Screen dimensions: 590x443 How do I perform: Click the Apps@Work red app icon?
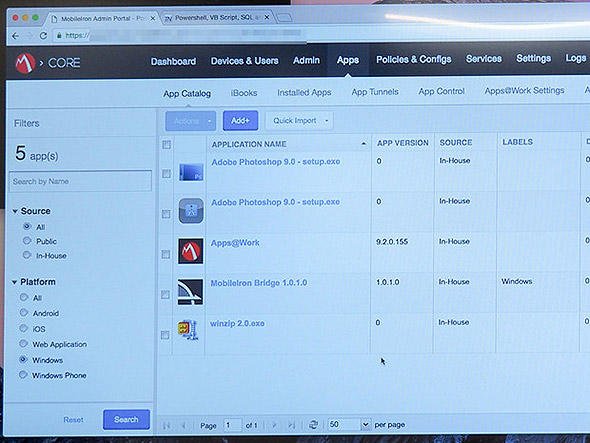tap(191, 251)
